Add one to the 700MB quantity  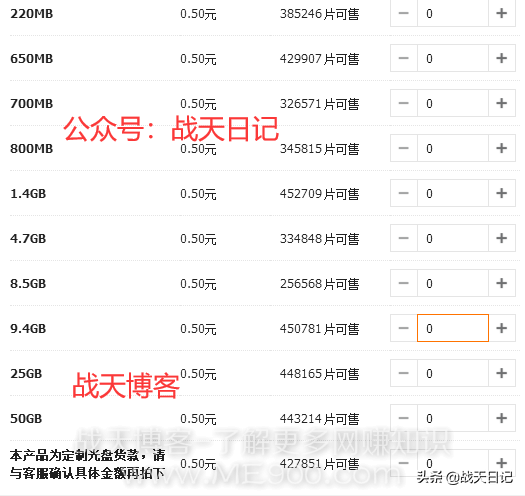502,103
